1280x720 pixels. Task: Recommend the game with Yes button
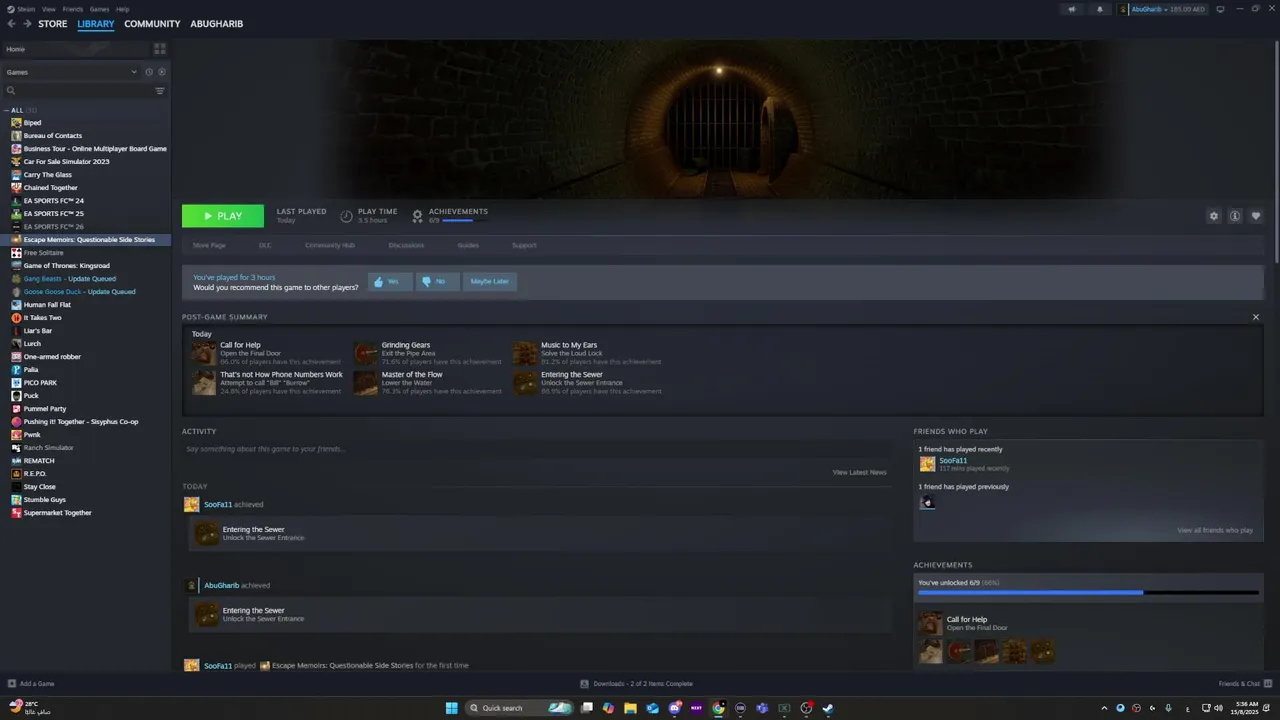[390, 282]
